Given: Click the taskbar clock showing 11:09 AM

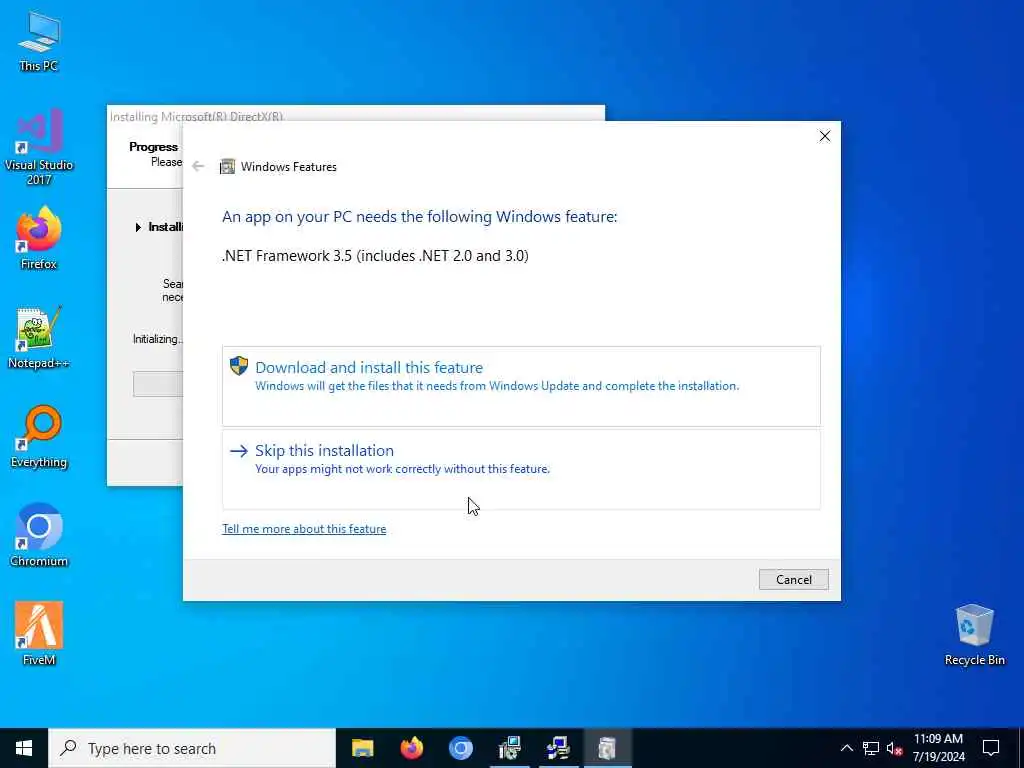Looking at the screenshot, I should (938, 748).
